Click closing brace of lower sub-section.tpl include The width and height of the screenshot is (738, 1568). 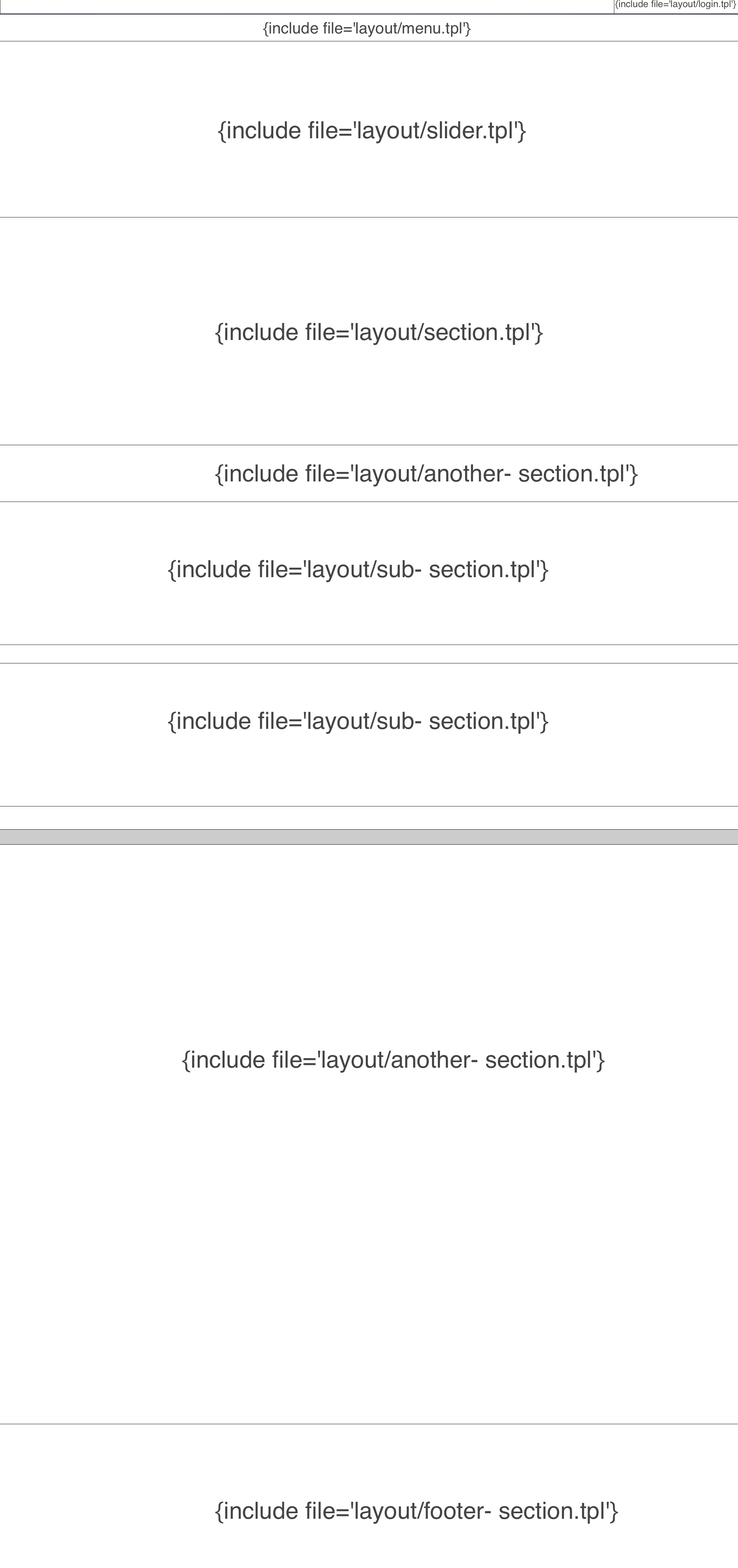(x=545, y=721)
